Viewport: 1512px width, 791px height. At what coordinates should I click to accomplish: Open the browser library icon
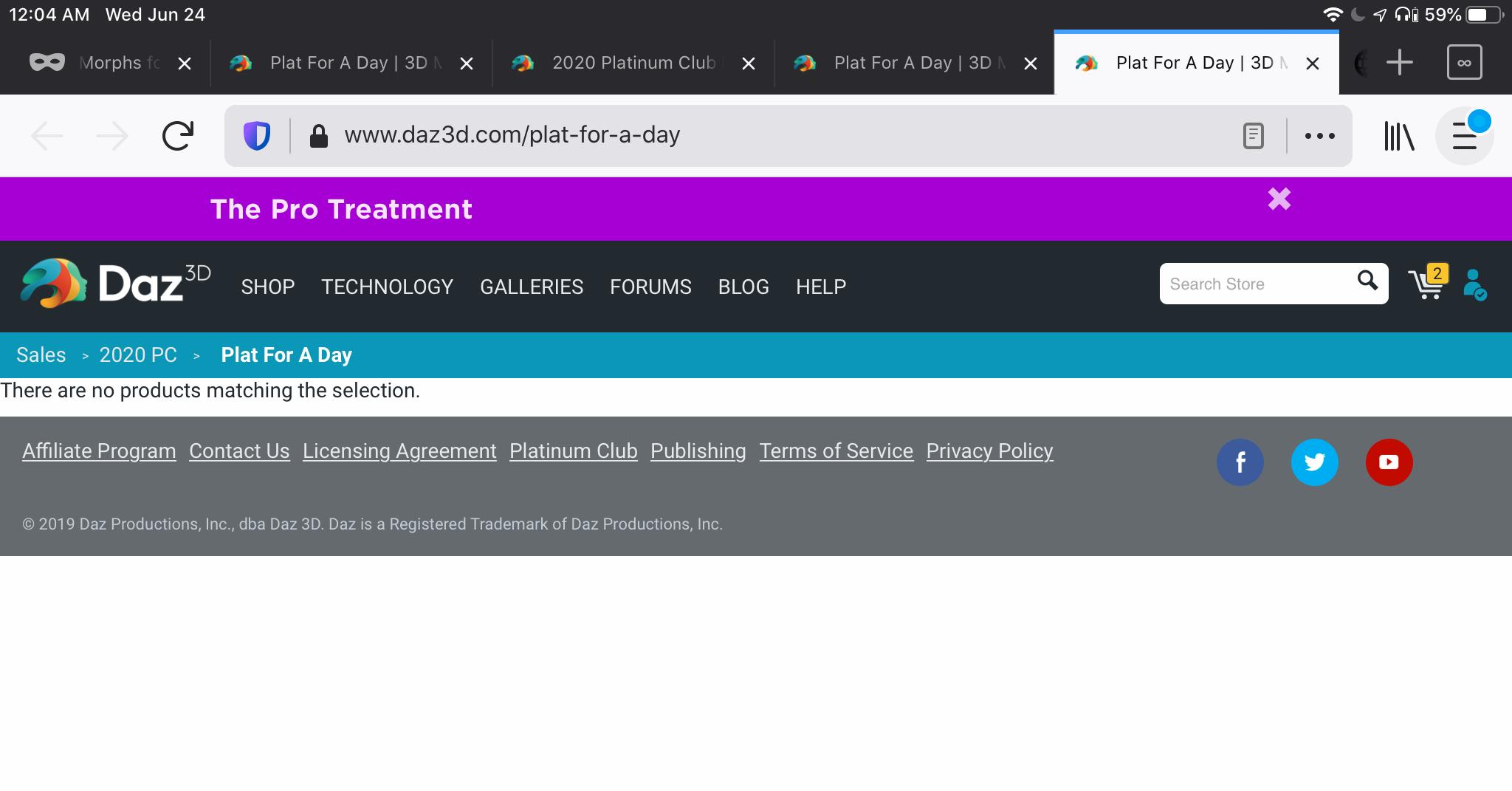(x=1399, y=136)
